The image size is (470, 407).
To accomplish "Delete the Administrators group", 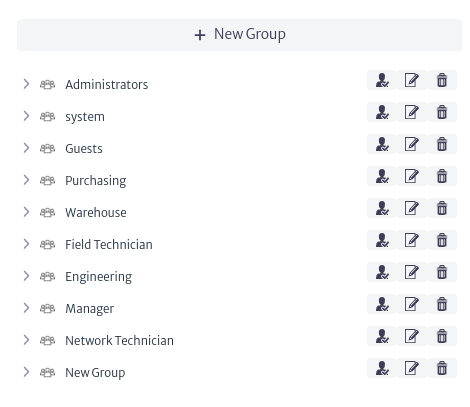I will pyautogui.click(x=442, y=80).
